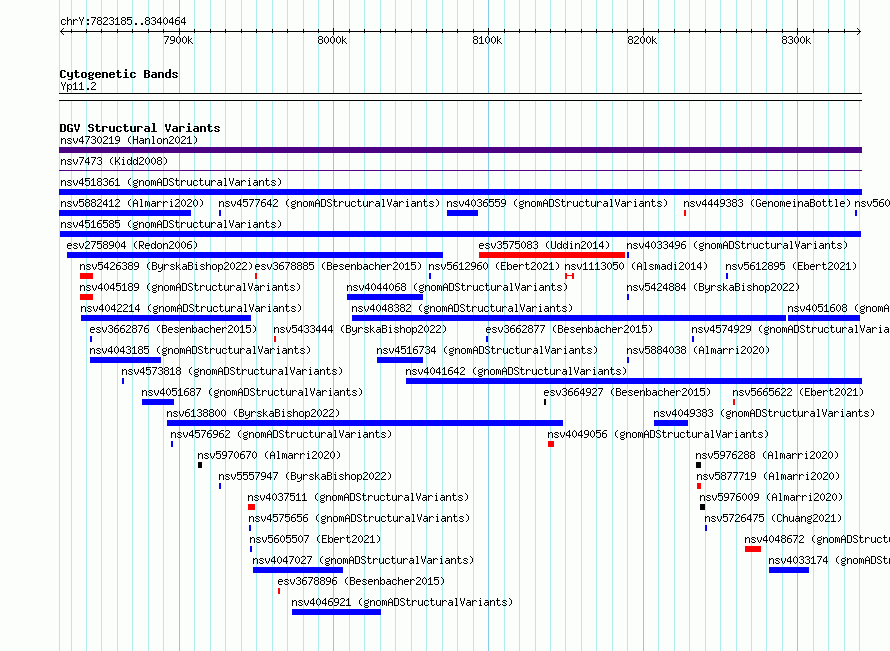This screenshot has width=890, height=651.
Task: Open the nsv4051608 variant label
Action: (x=838, y=308)
